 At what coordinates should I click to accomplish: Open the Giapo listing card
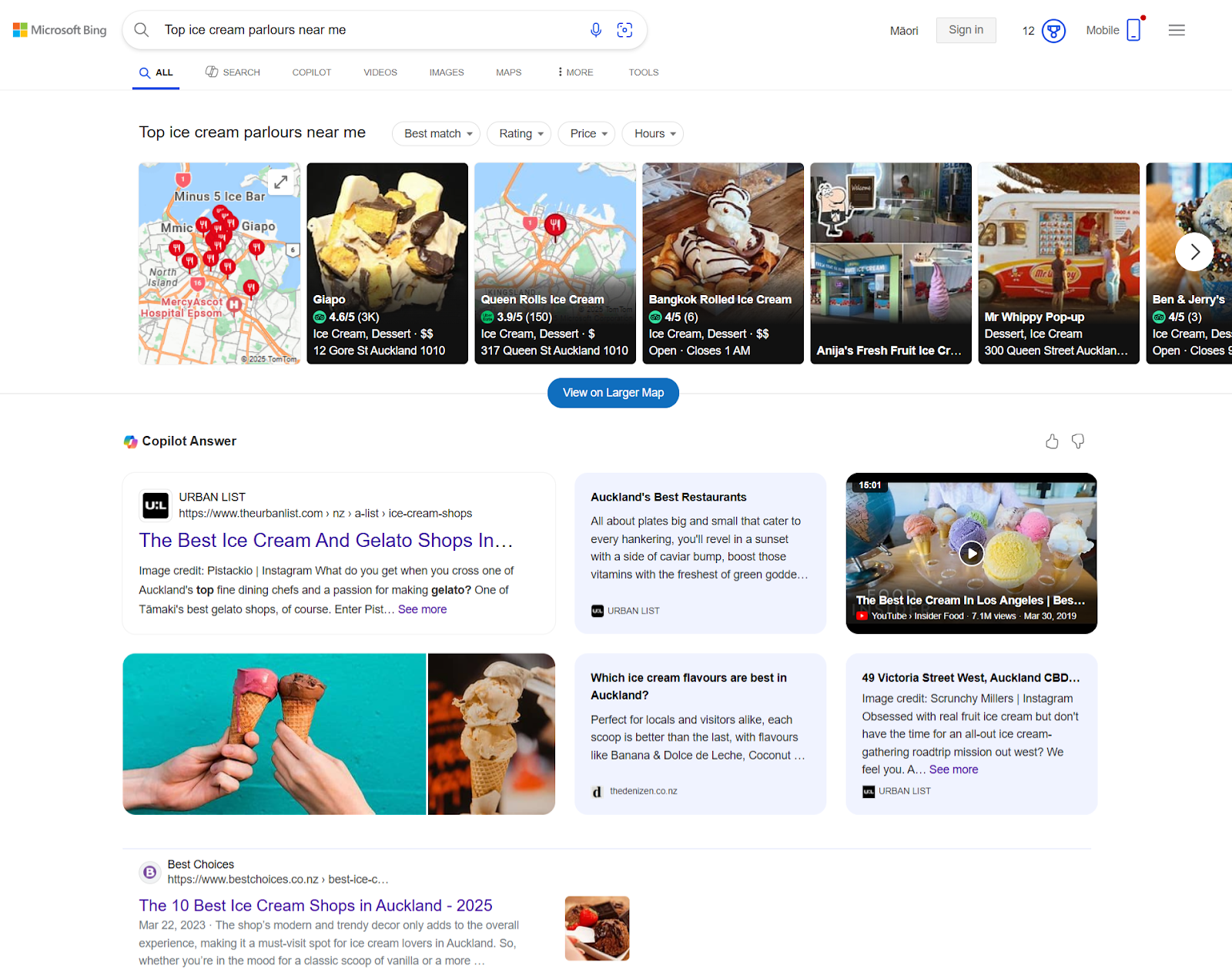pos(387,263)
